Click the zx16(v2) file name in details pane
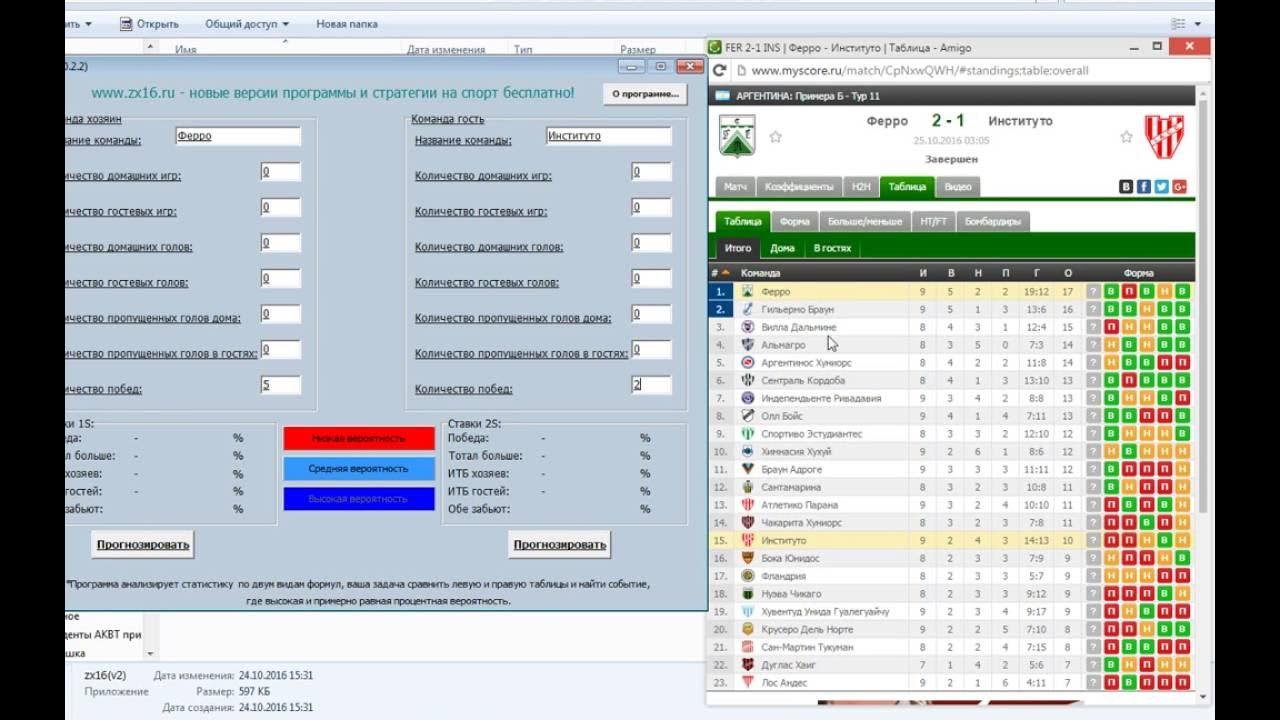The width and height of the screenshot is (1280, 720). point(105,675)
